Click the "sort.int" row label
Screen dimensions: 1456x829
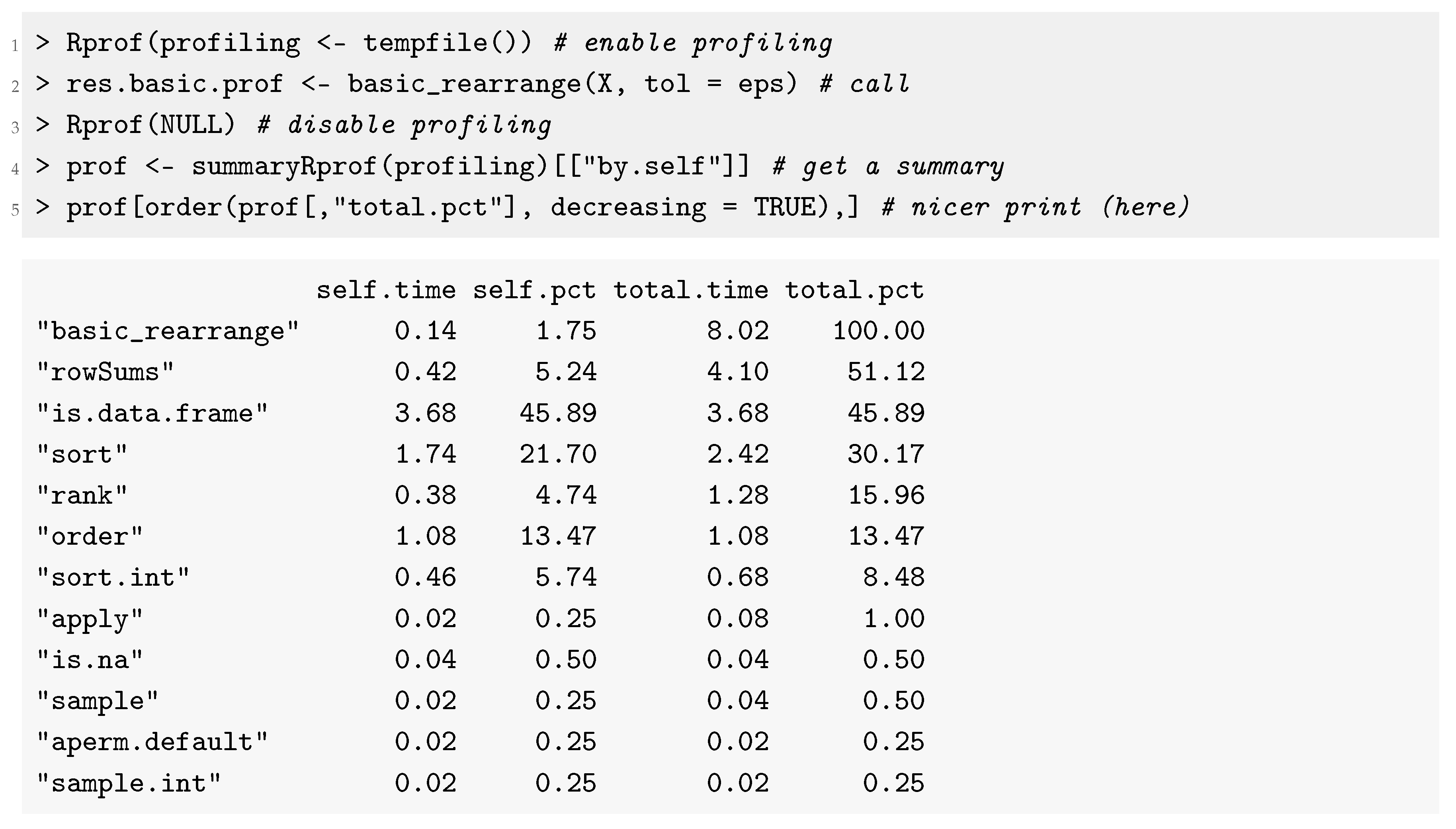[x=113, y=578]
